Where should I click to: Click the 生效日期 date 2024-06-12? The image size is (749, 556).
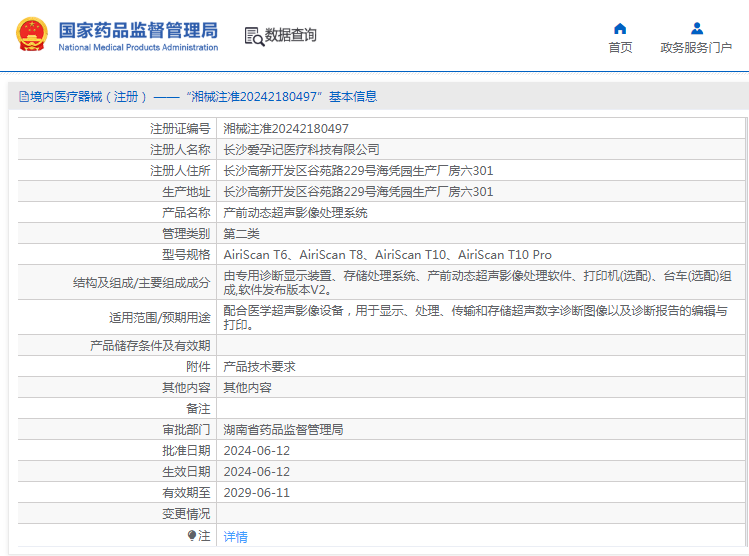(x=257, y=472)
